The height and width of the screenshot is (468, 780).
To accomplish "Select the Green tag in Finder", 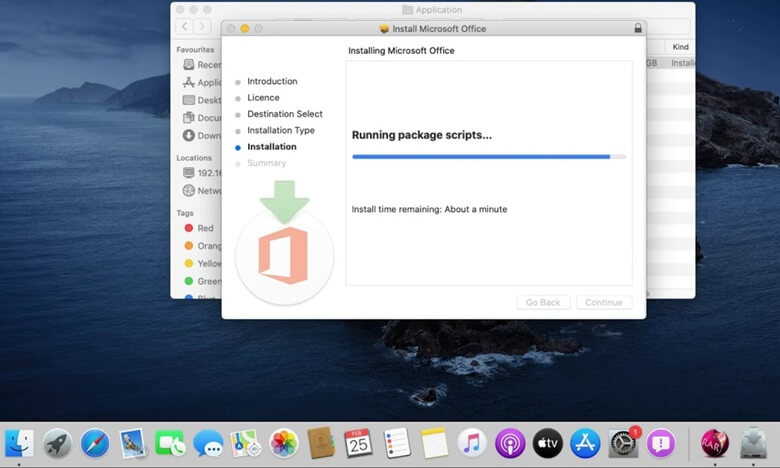I will pyautogui.click(x=202, y=281).
